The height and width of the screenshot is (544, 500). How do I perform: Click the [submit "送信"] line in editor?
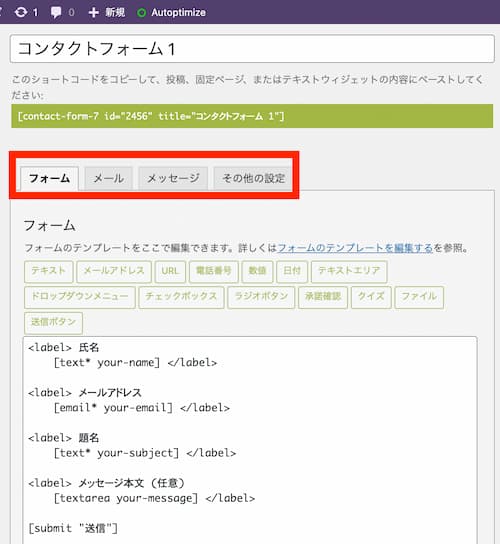click(73, 529)
